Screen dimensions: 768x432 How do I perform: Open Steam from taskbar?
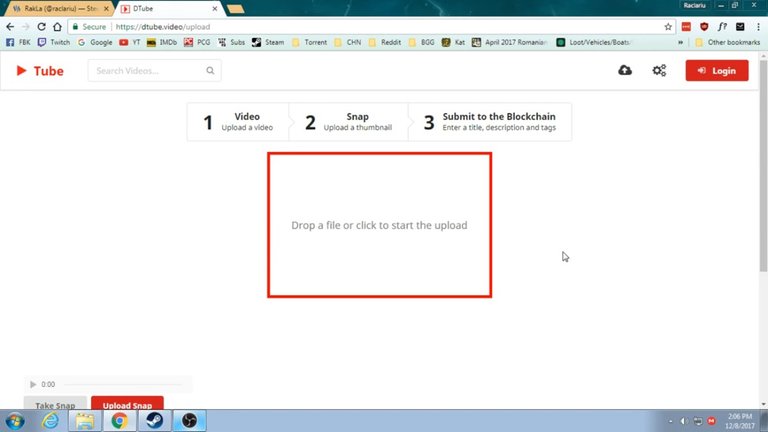(x=154, y=421)
